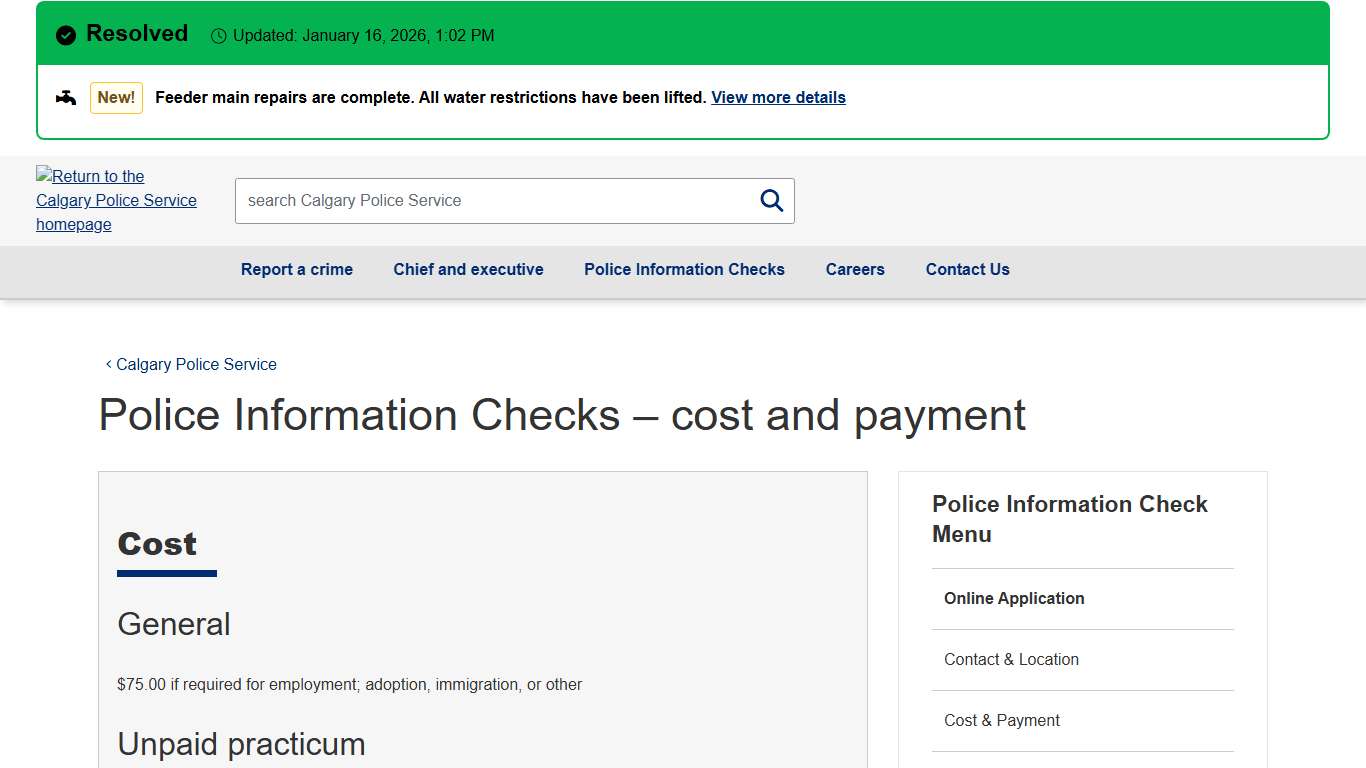Open the Contact Us navigation item
1366x768 pixels.
(967, 269)
